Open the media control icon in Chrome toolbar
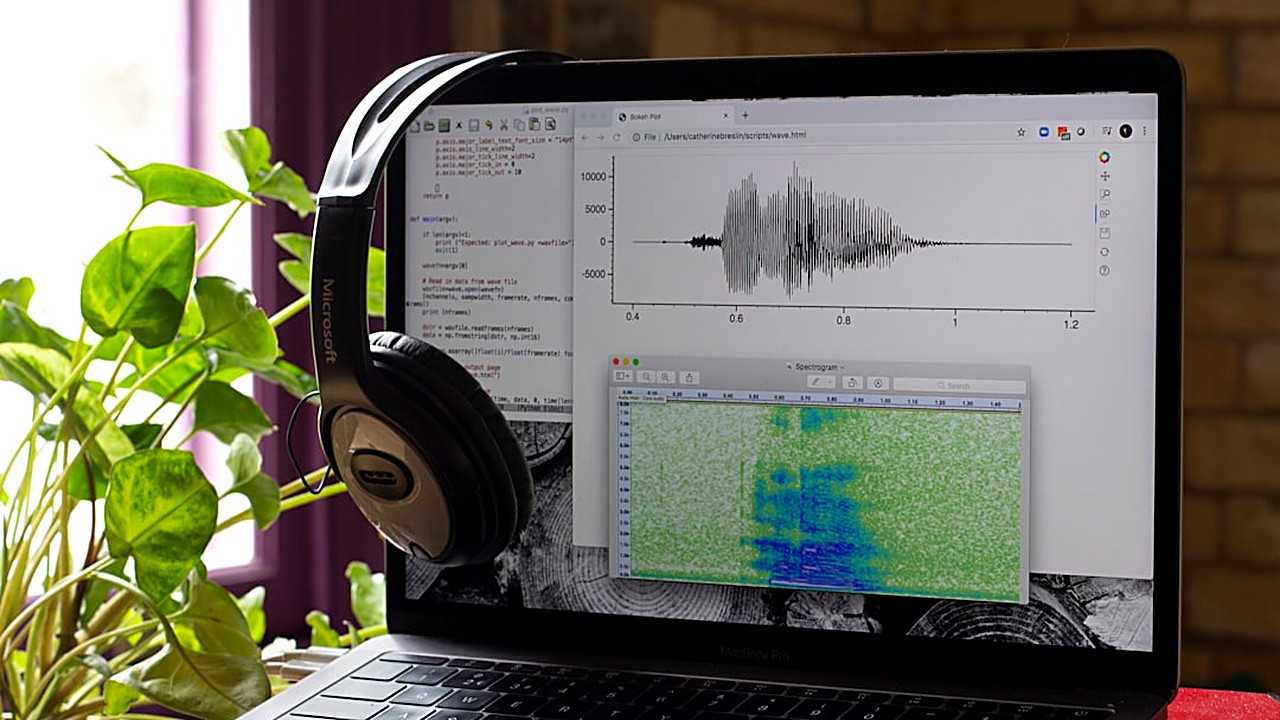Image resolution: width=1280 pixels, height=720 pixels. click(1107, 131)
